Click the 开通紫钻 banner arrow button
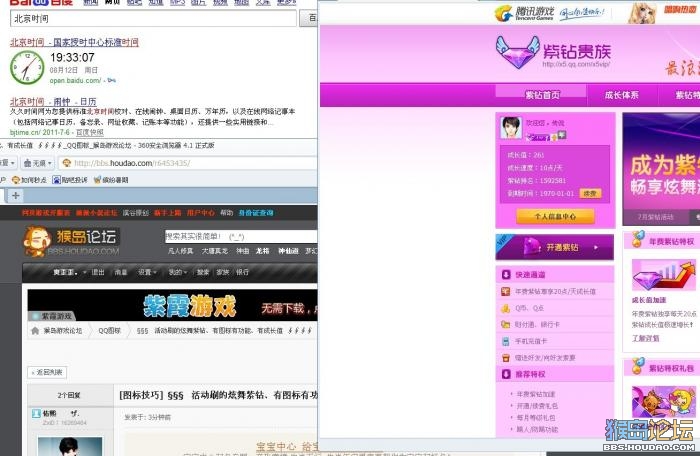 [596, 247]
